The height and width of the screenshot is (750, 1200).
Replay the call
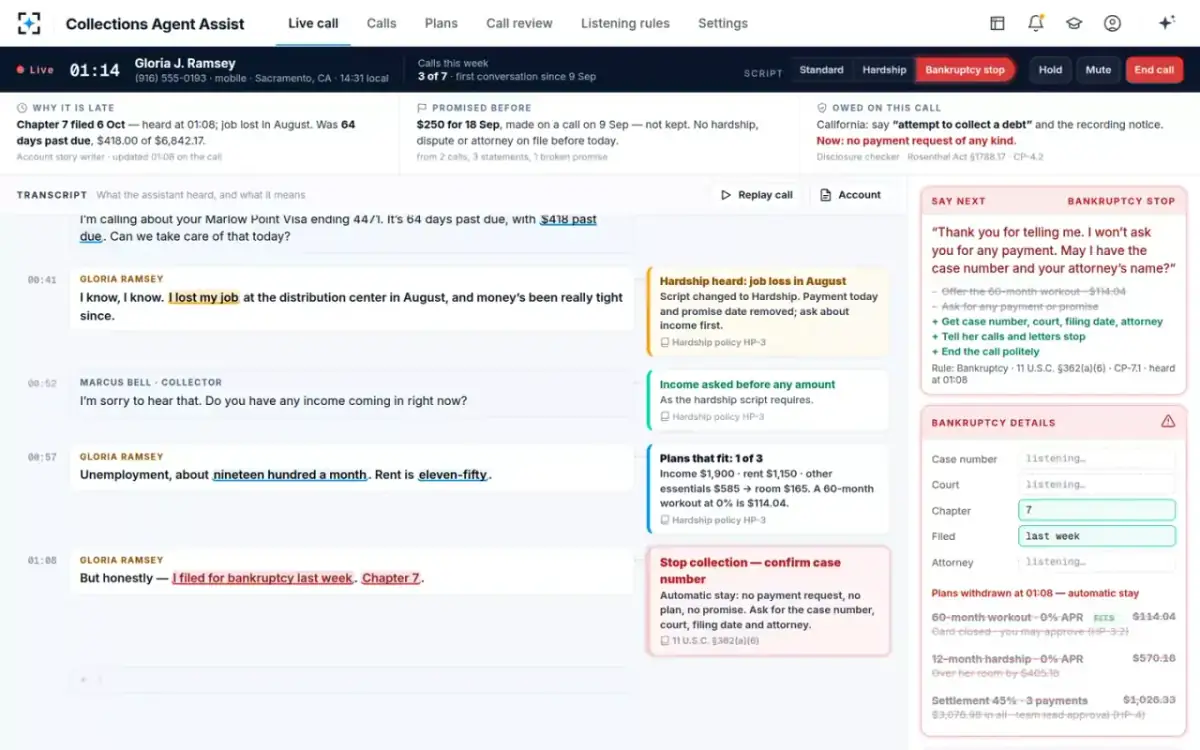tap(757, 195)
